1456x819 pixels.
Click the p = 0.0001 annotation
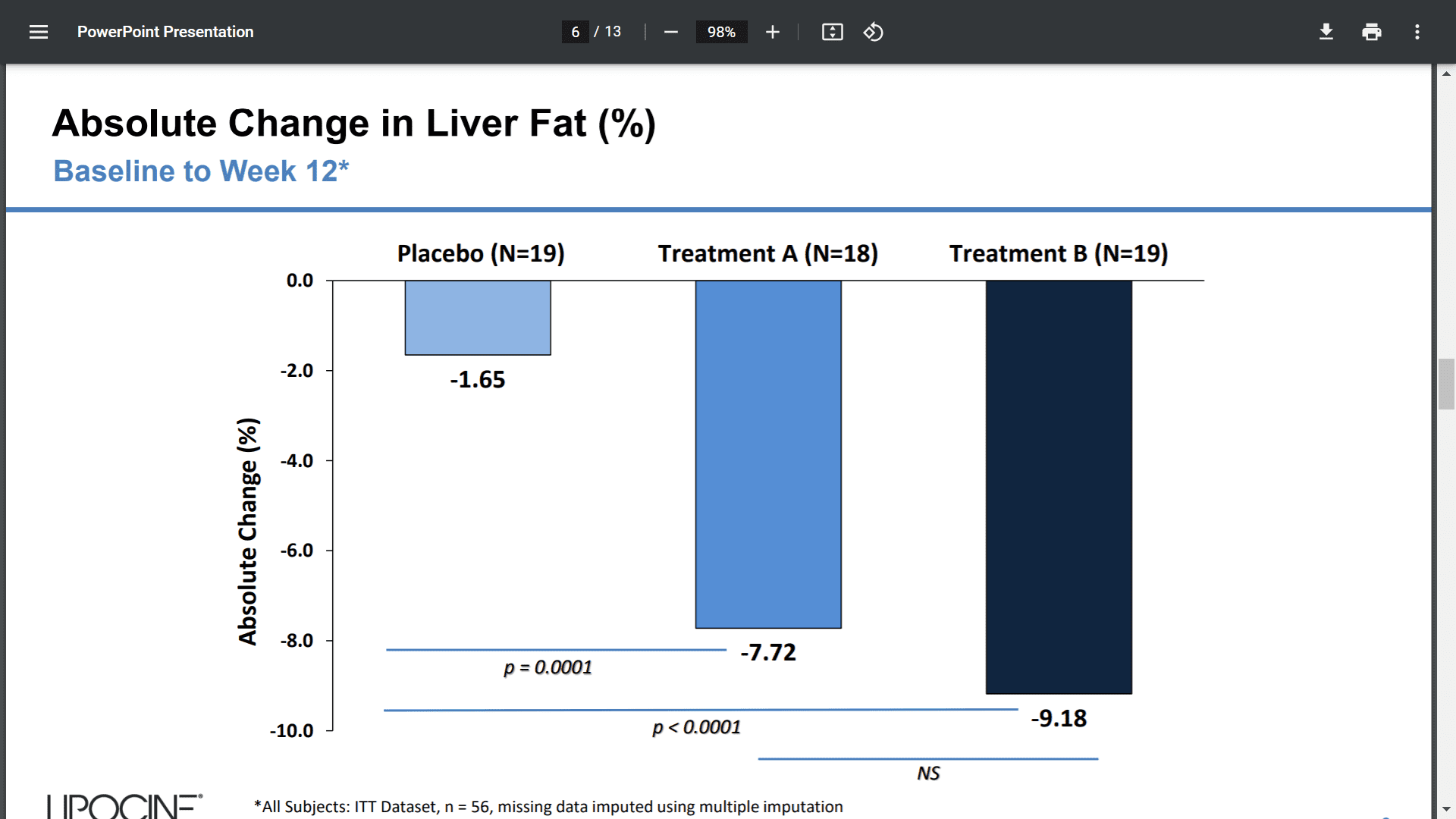[x=548, y=667]
